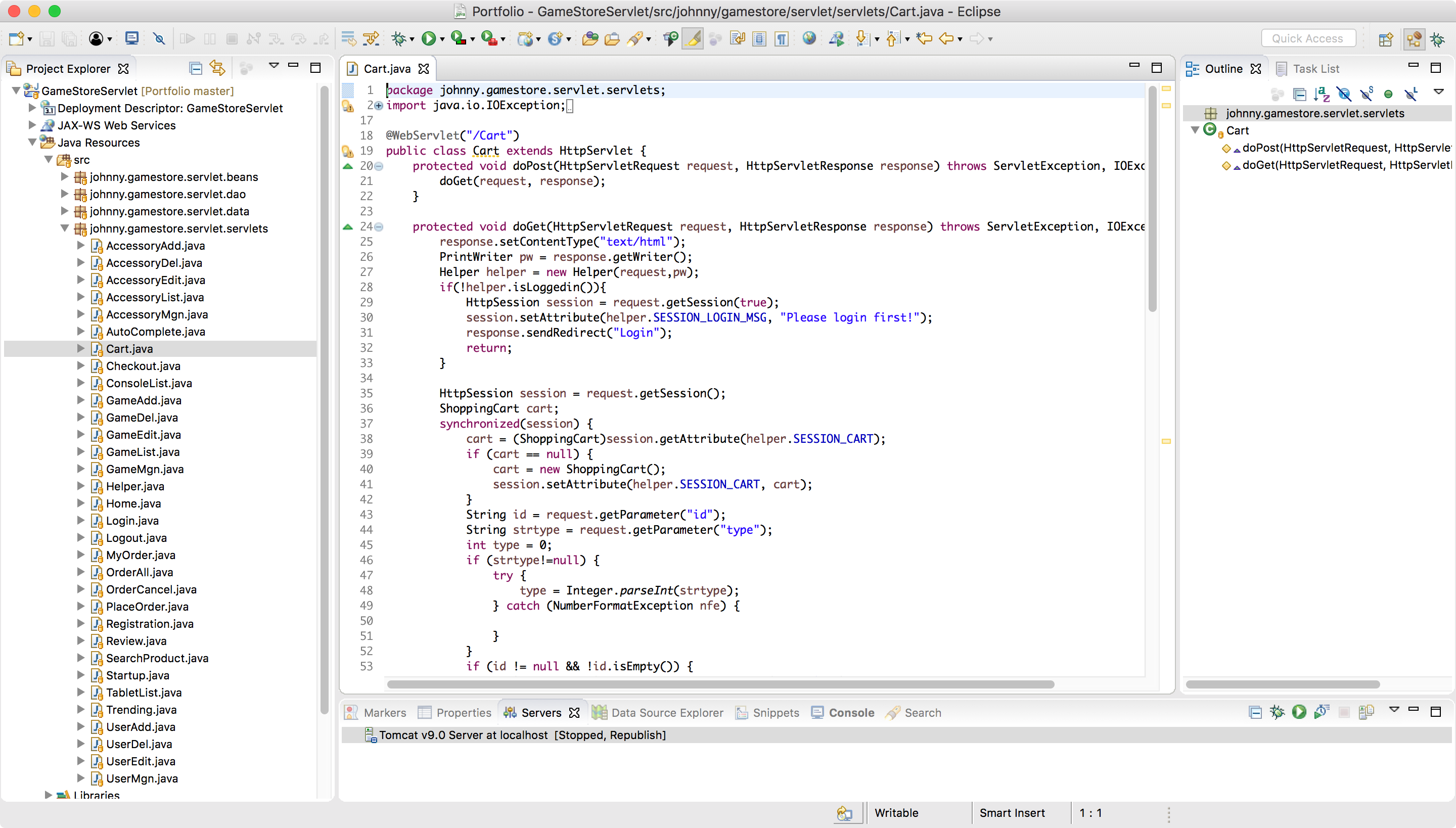The width and height of the screenshot is (1456, 828).
Task: Open the Open Type folder icon
Action: pyautogui.click(x=590, y=38)
